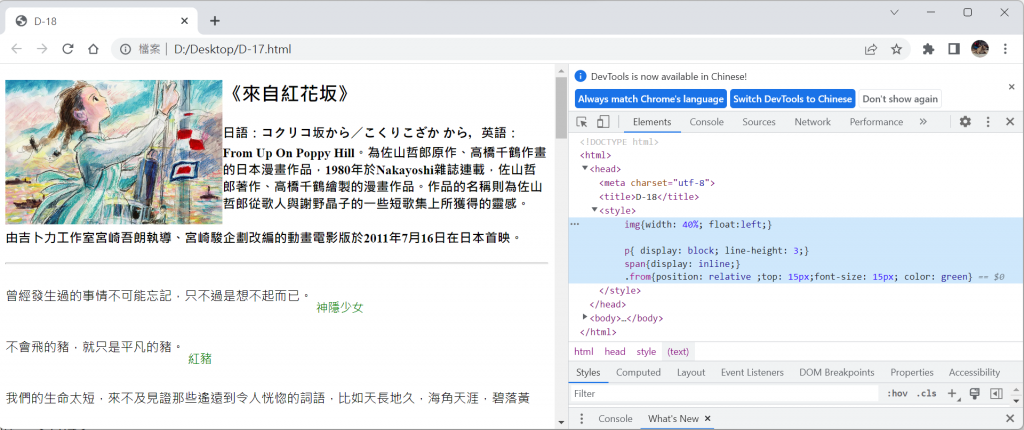This screenshot has height=430, width=1024.
Task: Toggle the computed styles sidebar
Action: (995, 393)
